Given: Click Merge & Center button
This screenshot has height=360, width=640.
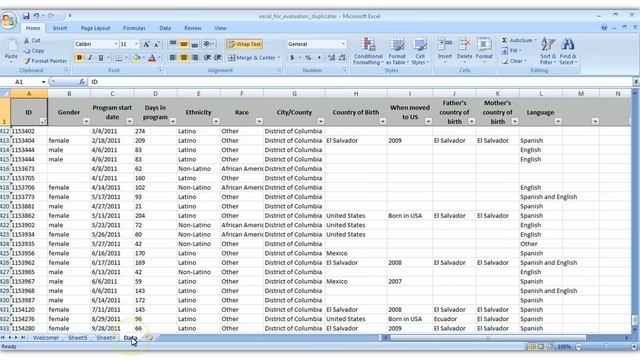Looking at the screenshot, I should (x=254, y=58).
